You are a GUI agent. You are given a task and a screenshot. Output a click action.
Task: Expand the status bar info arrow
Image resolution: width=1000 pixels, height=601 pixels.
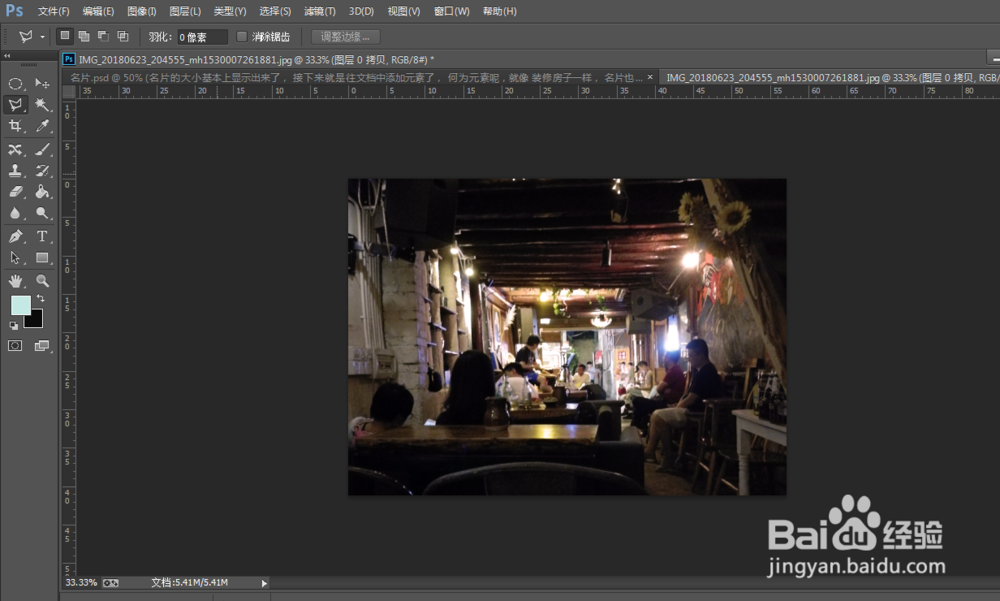coord(264,583)
